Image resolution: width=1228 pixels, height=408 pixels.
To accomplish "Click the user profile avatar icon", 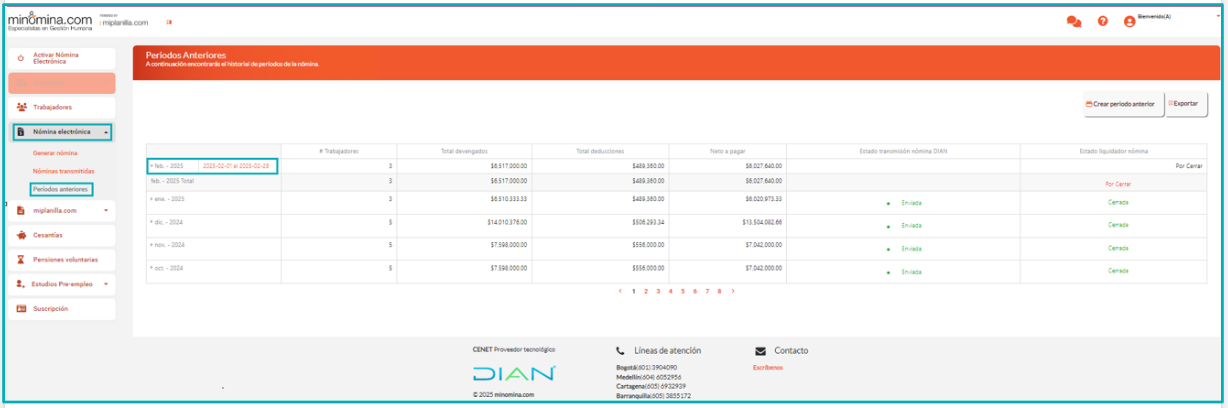I will (x=1129, y=21).
